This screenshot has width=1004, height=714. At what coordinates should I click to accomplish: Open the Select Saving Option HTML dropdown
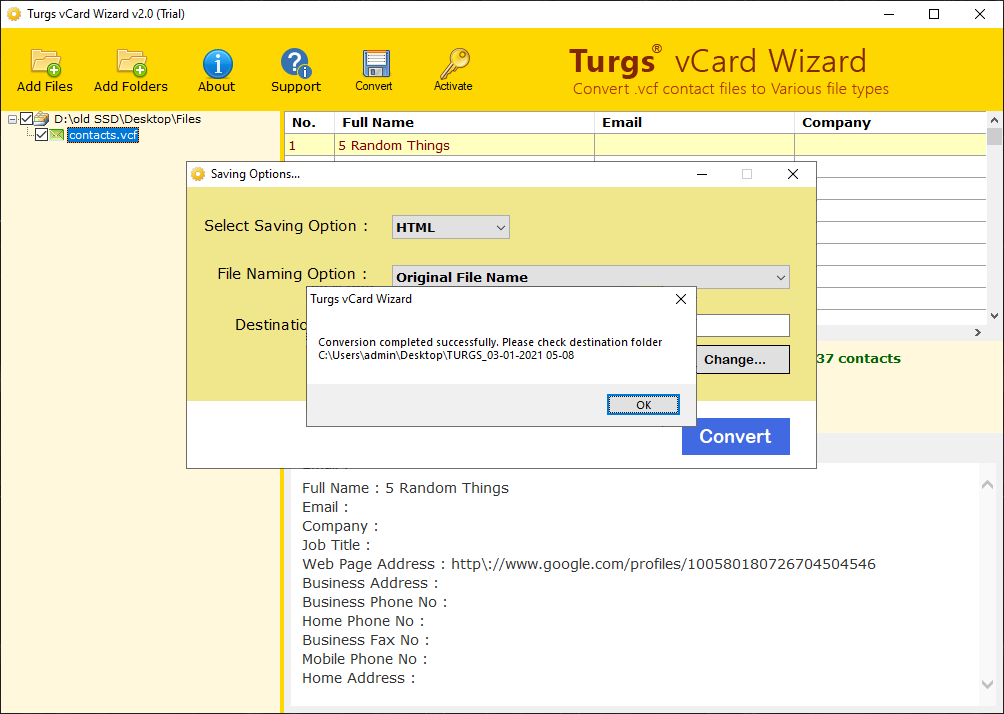click(x=451, y=227)
